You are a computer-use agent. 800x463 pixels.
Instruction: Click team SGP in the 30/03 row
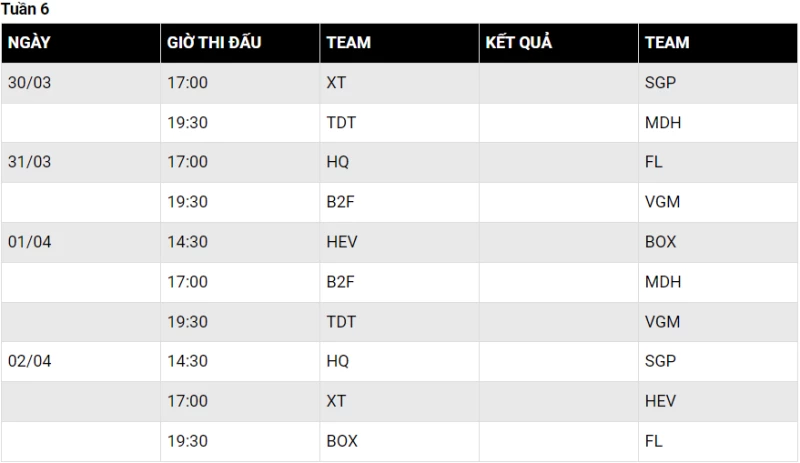click(661, 83)
